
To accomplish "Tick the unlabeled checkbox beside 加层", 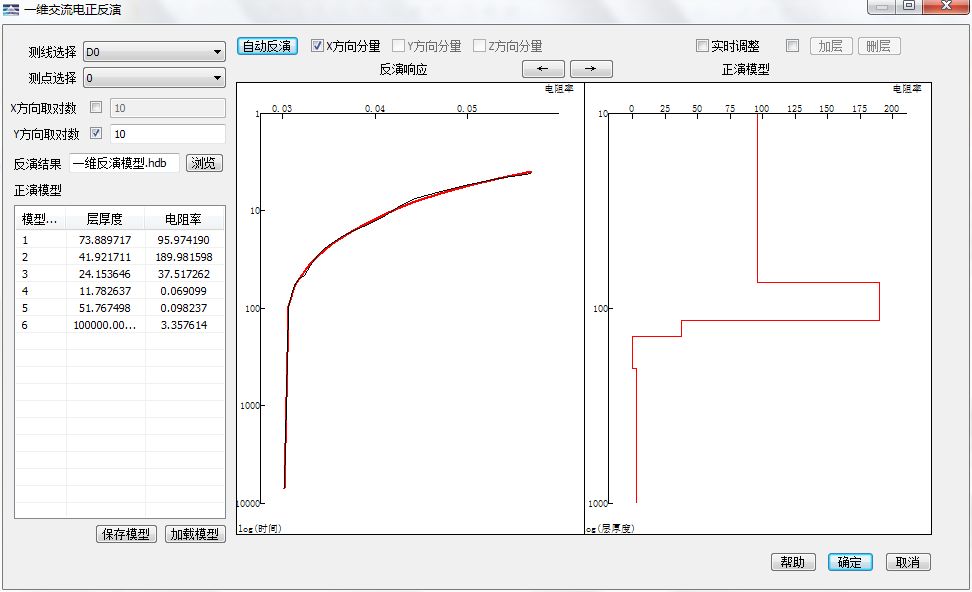I will pyautogui.click(x=792, y=46).
